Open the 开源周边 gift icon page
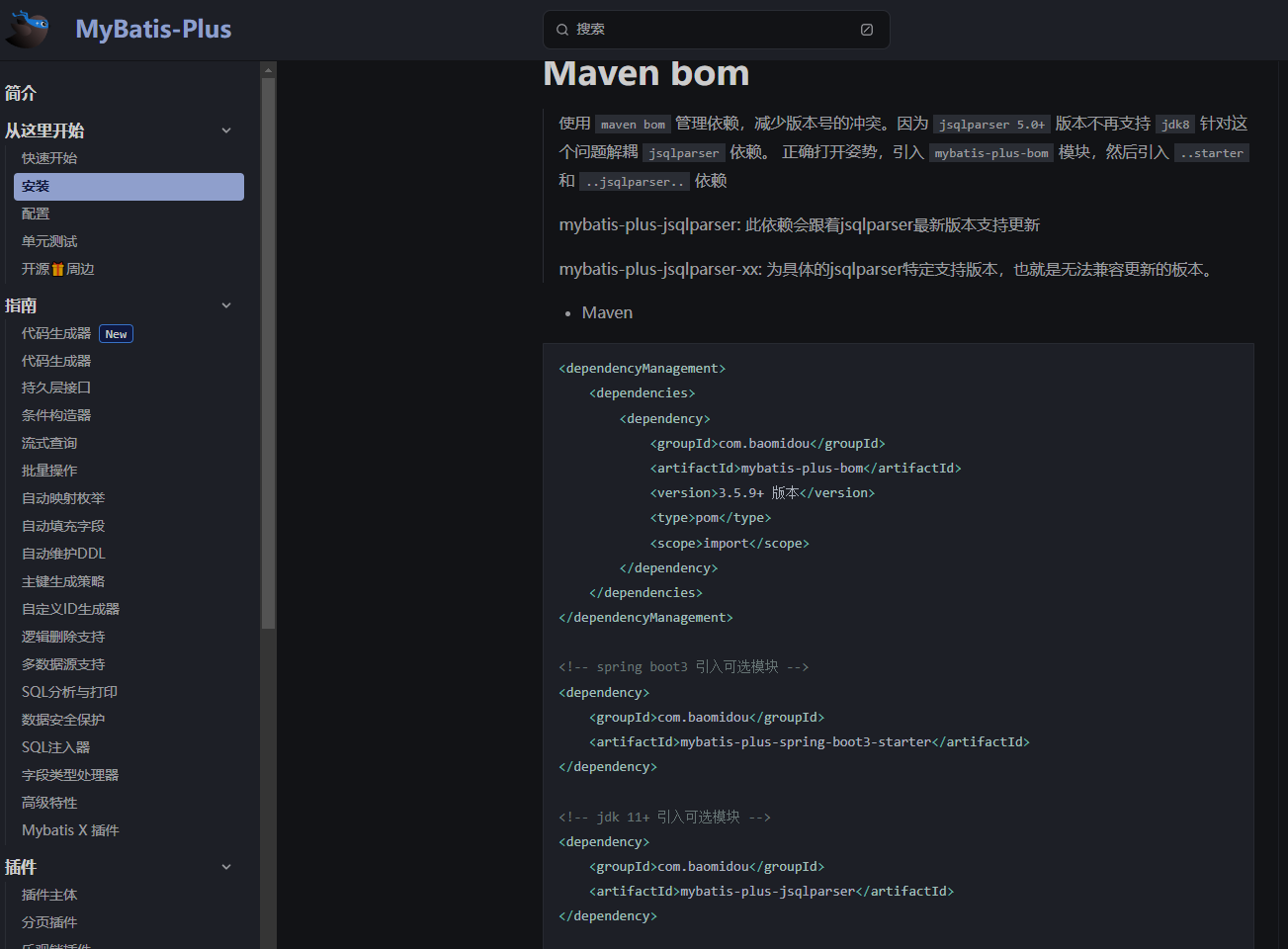 click(57, 269)
